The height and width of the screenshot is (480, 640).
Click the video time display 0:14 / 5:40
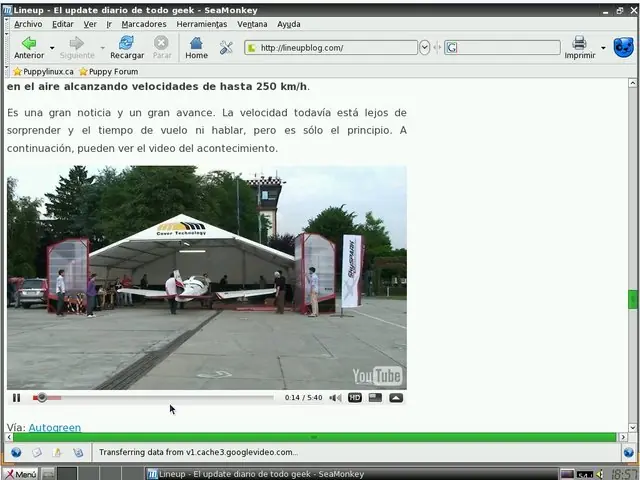pos(303,398)
